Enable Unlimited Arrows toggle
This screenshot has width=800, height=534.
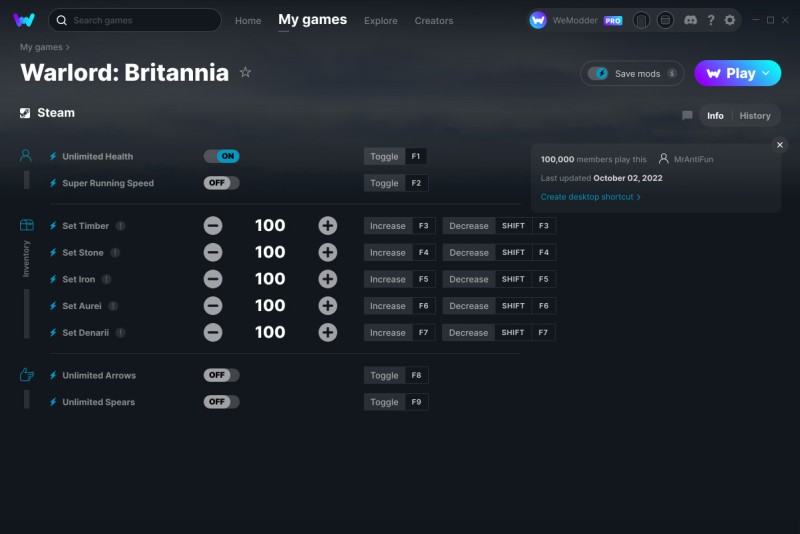pos(221,375)
